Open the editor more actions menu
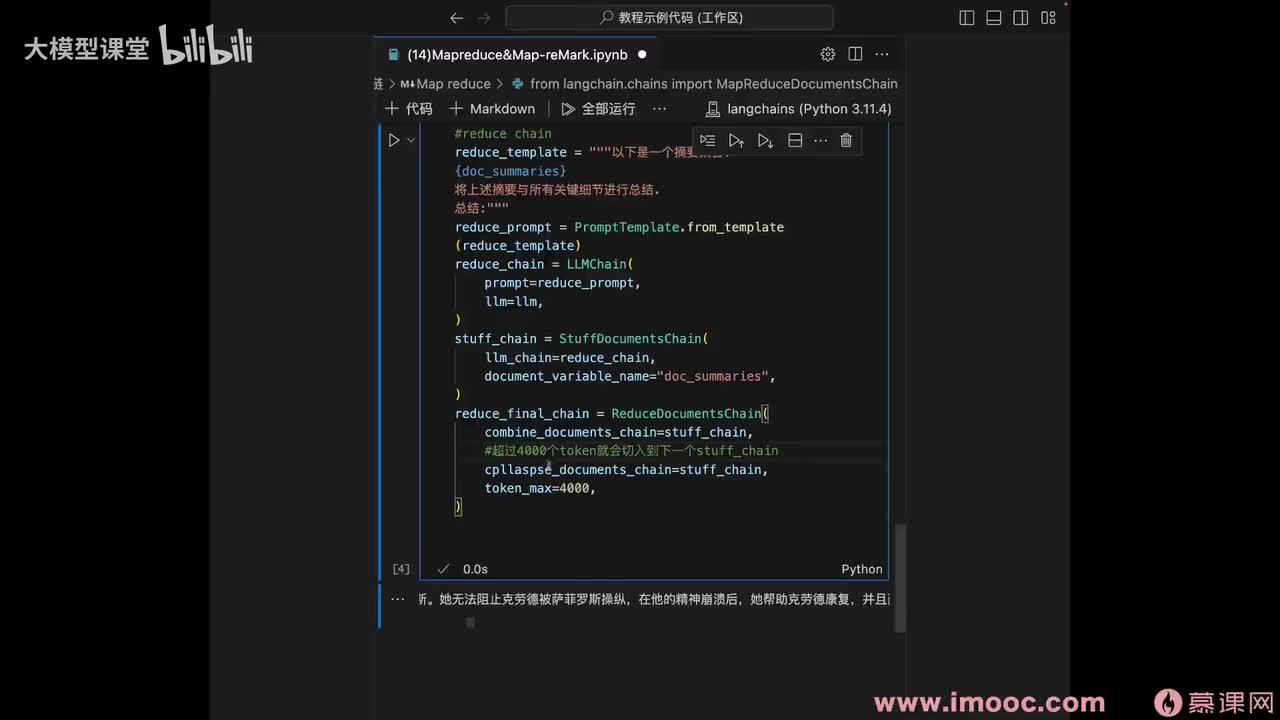This screenshot has width=1280, height=720. pyautogui.click(x=882, y=54)
